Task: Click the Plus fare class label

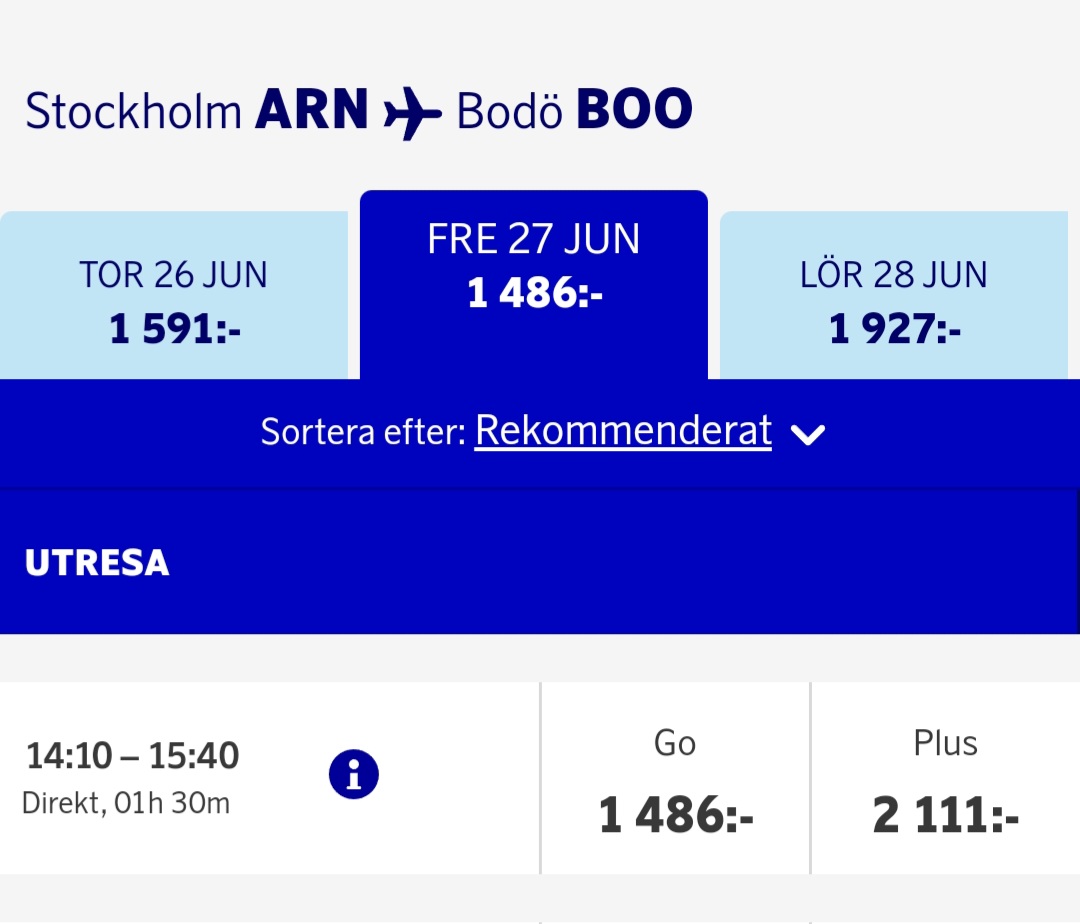Action: pos(945,743)
